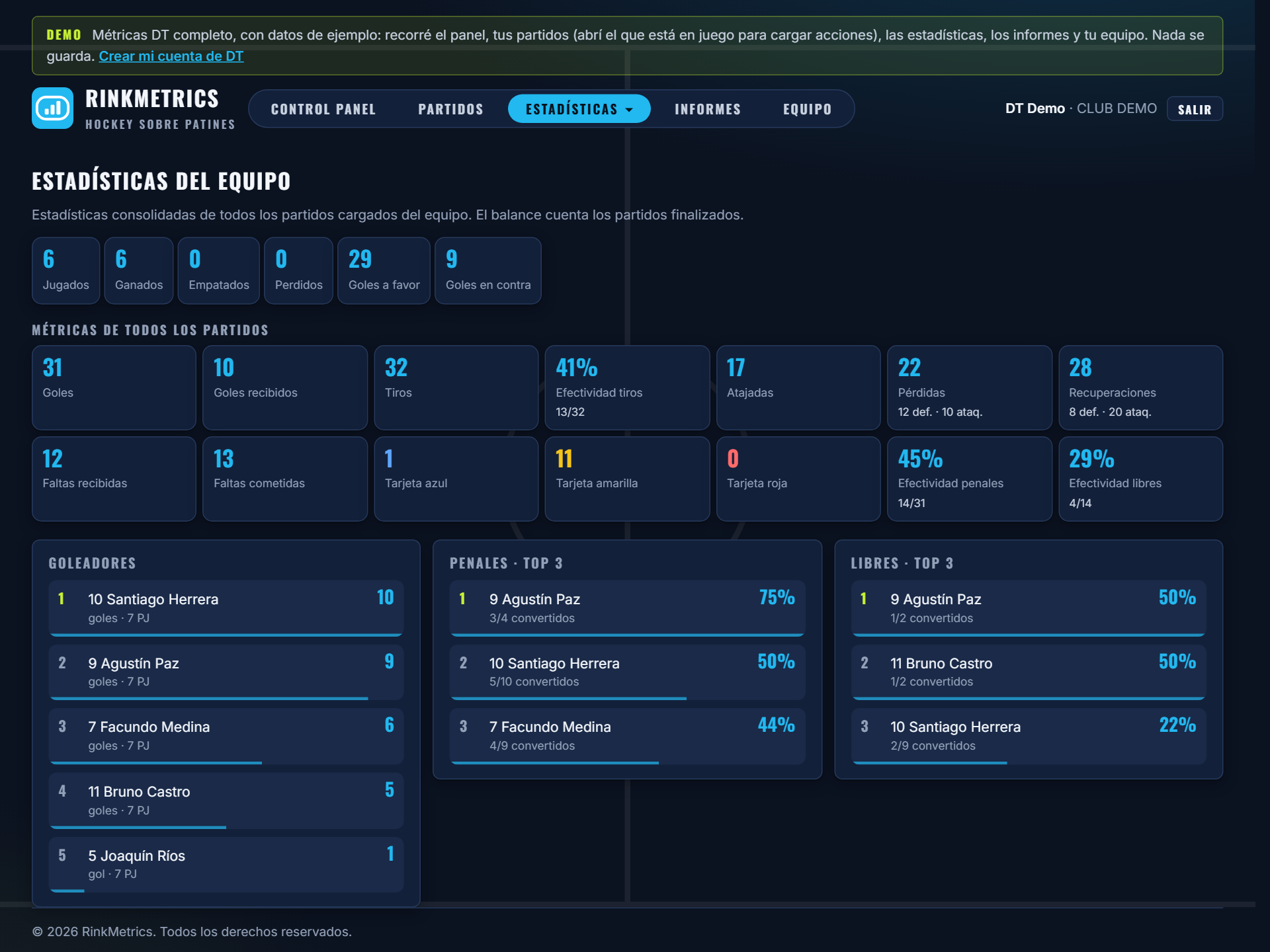Click the Goles a favor card

pos(384,270)
